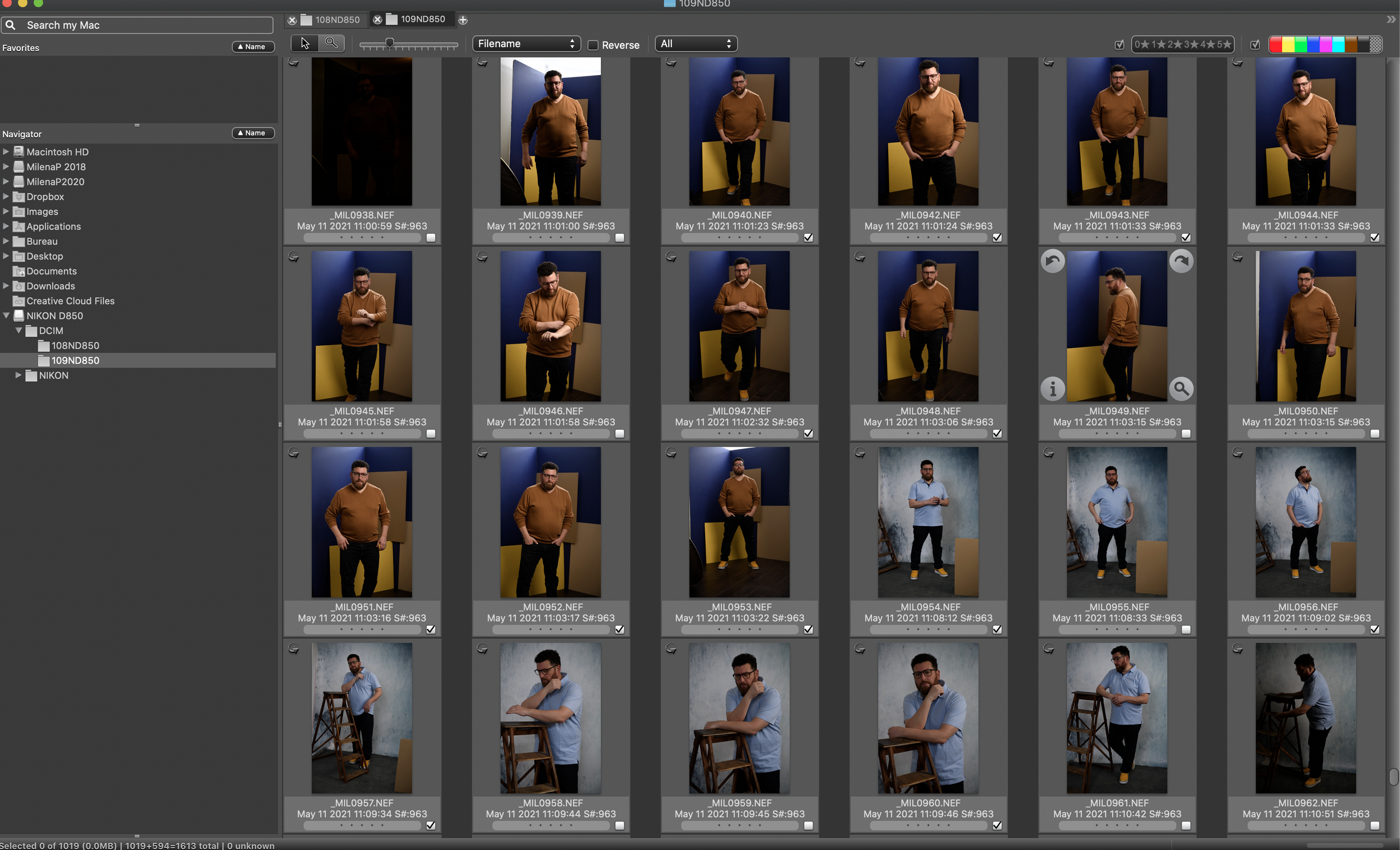
Task: Open the Filename sort dropdown
Action: point(526,44)
